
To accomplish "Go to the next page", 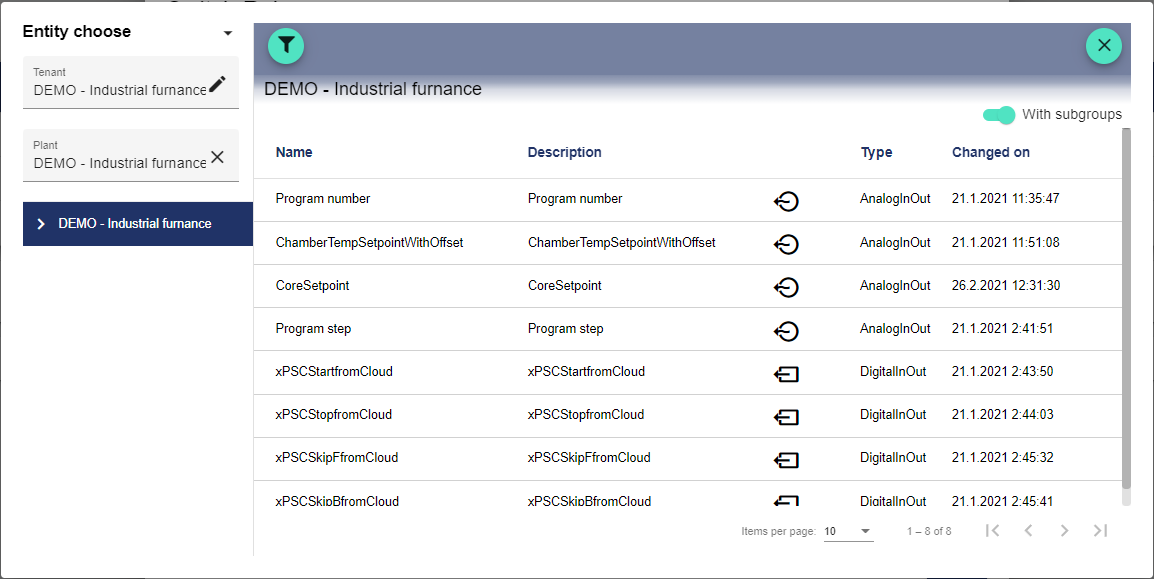I will [x=1064, y=531].
